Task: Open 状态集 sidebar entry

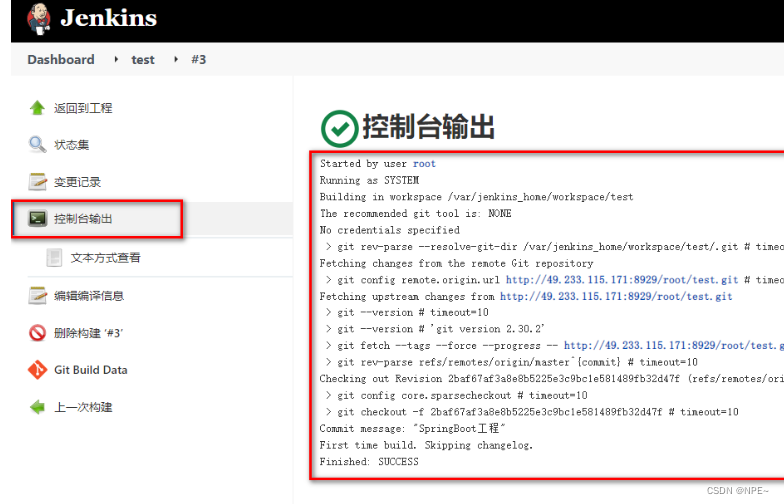Action: (x=72, y=145)
